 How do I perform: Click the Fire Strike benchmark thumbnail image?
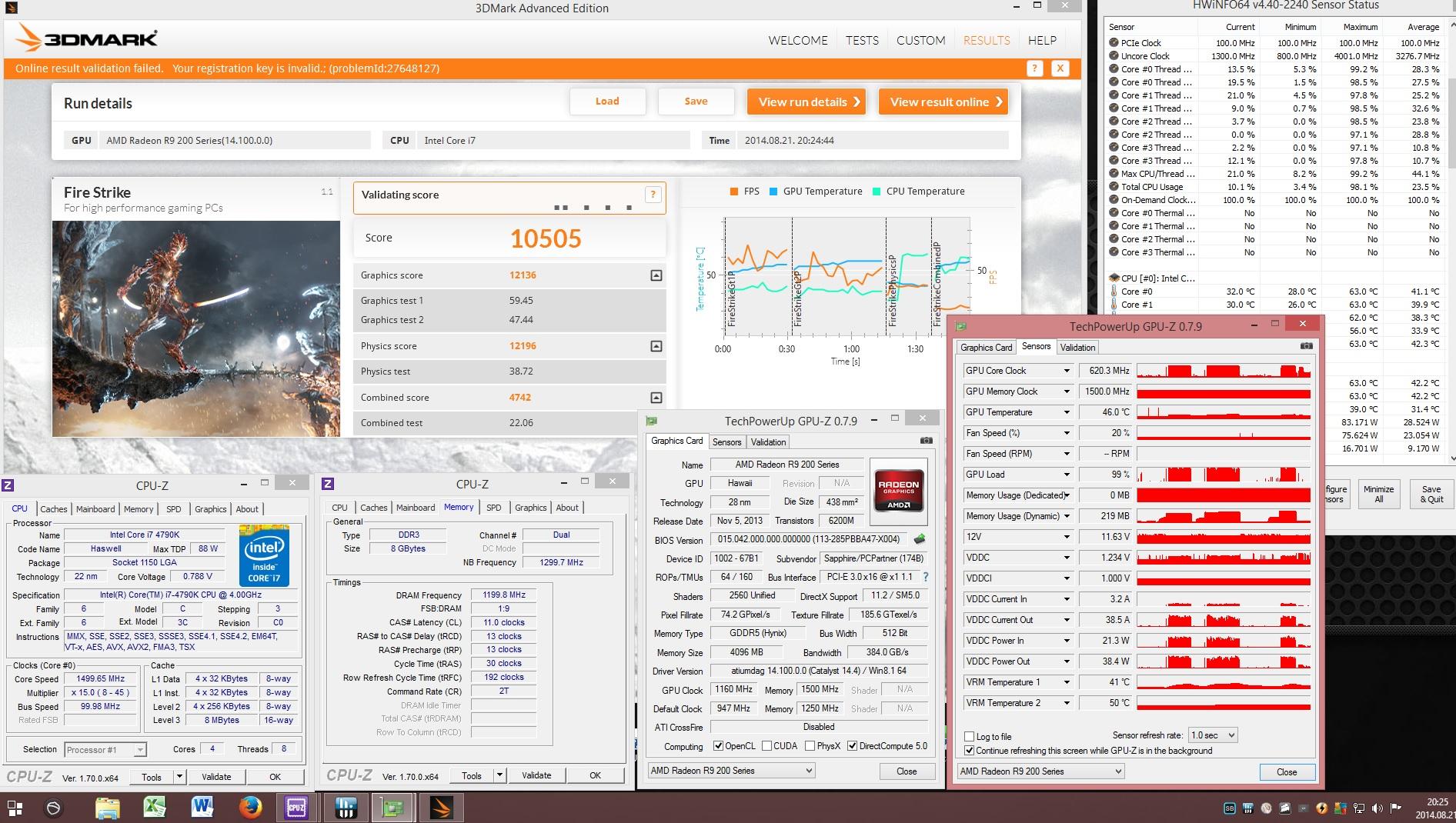196,328
